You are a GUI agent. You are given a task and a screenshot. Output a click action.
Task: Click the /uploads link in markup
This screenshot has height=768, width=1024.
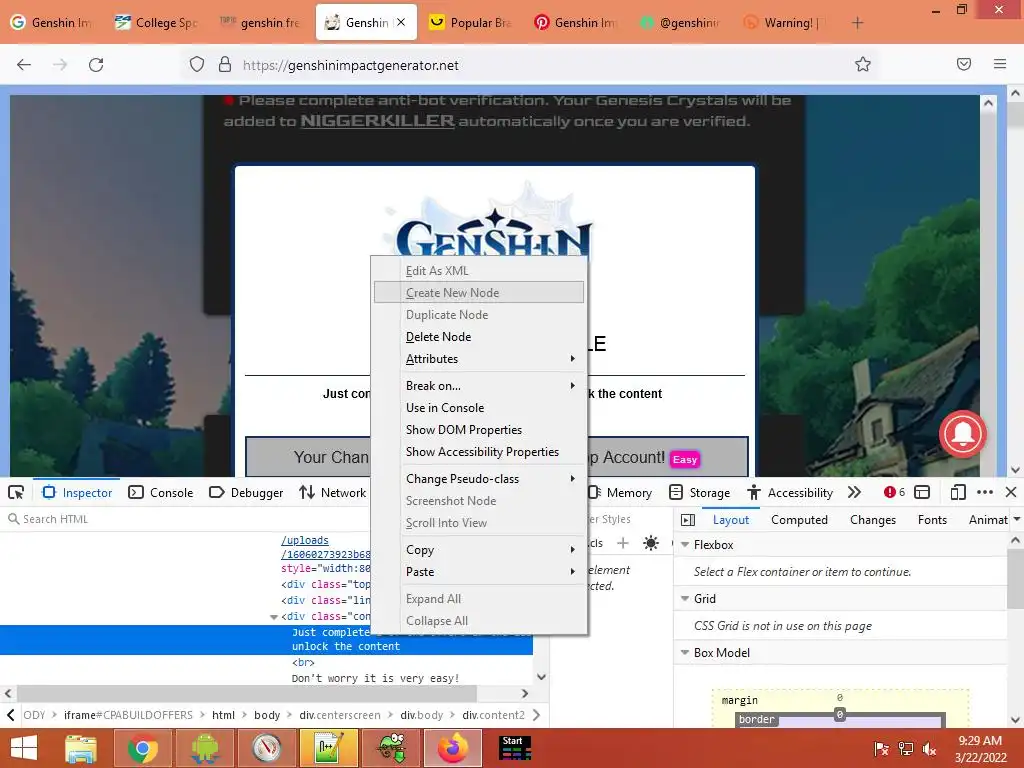click(x=305, y=541)
